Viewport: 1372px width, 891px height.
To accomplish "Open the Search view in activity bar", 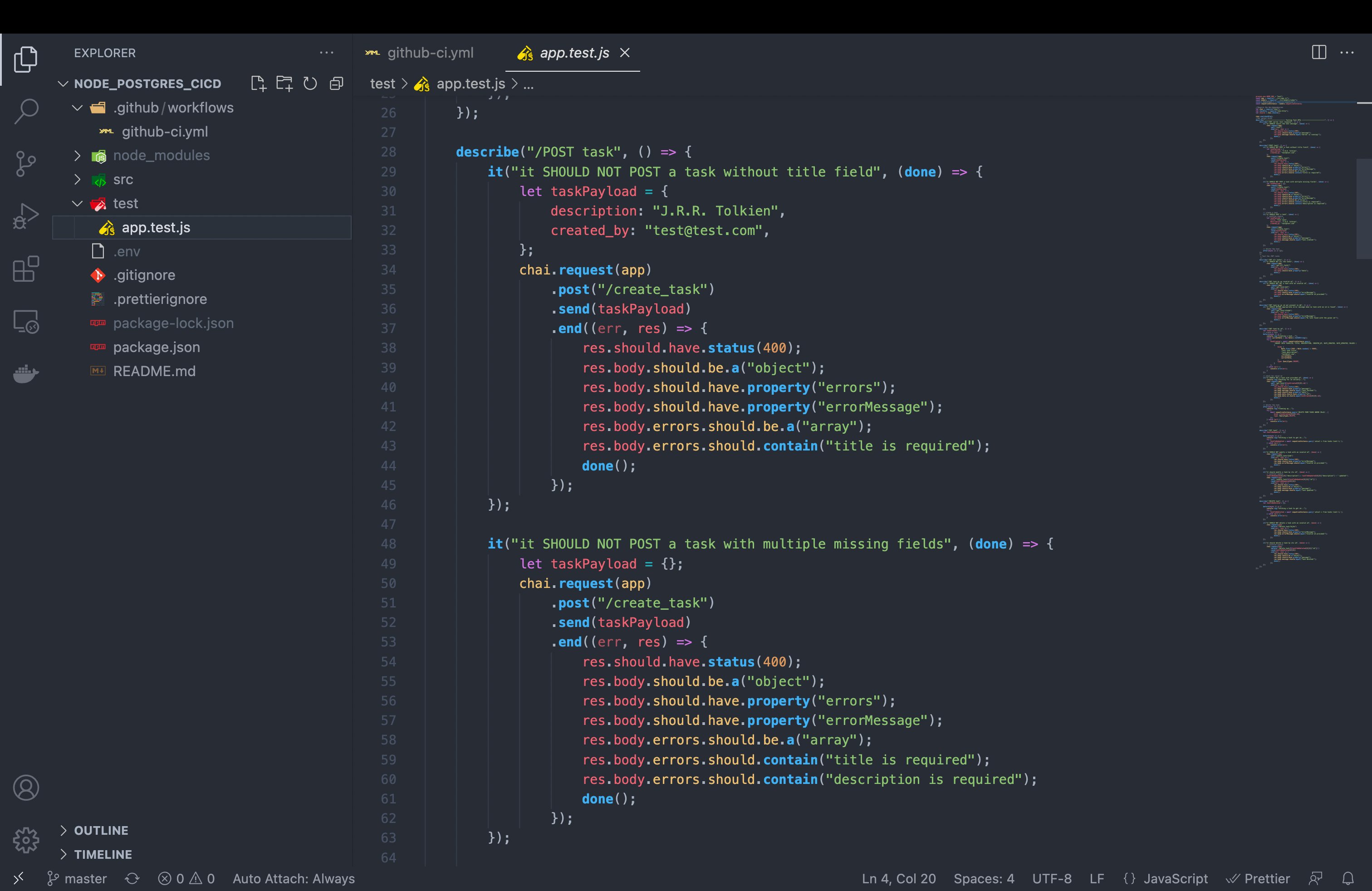I will coord(26,111).
